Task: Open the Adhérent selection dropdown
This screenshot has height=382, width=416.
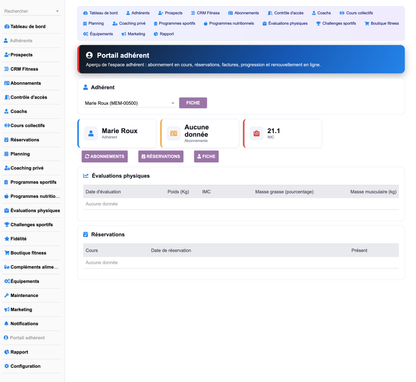Action: (x=129, y=103)
